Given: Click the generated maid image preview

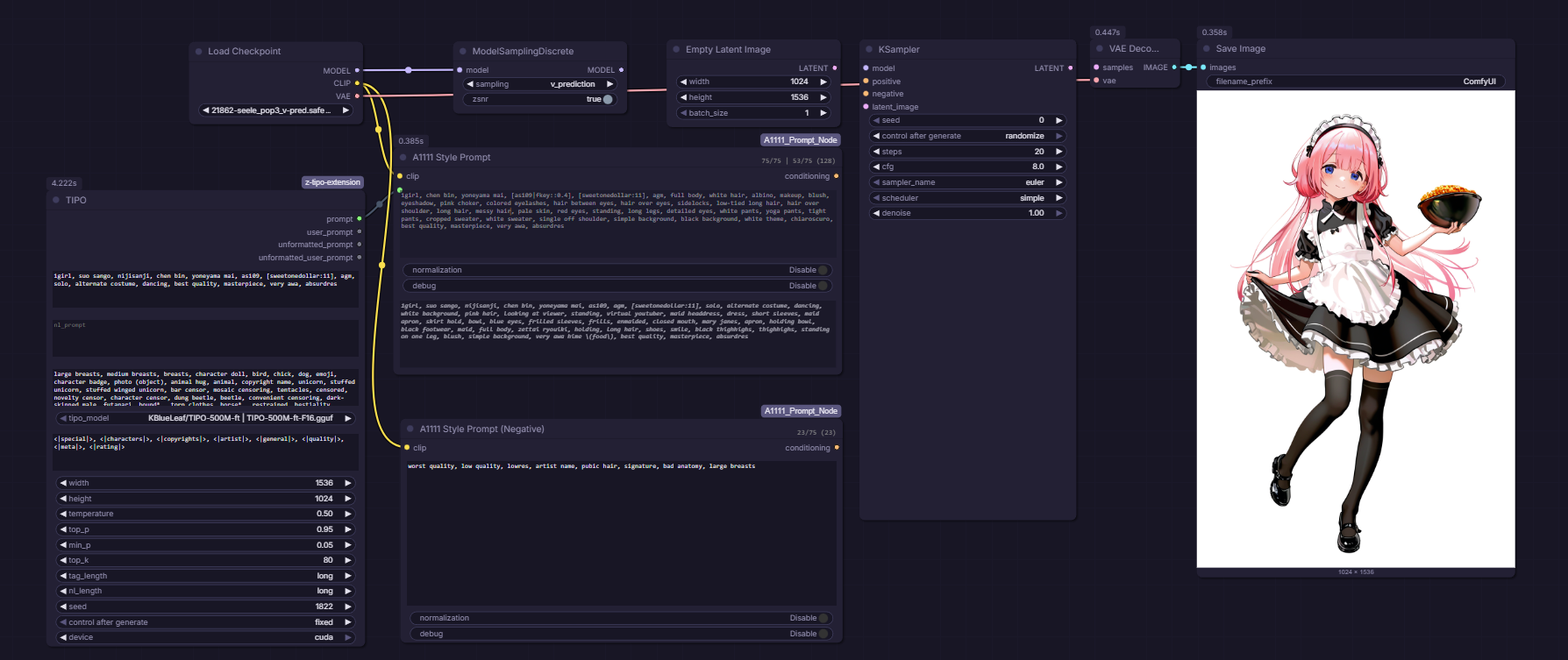Looking at the screenshot, I should [x=1356, y=329].
